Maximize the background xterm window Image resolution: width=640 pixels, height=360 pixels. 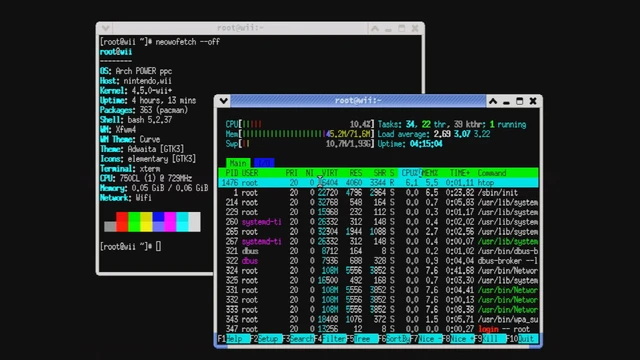pos(402,28)
